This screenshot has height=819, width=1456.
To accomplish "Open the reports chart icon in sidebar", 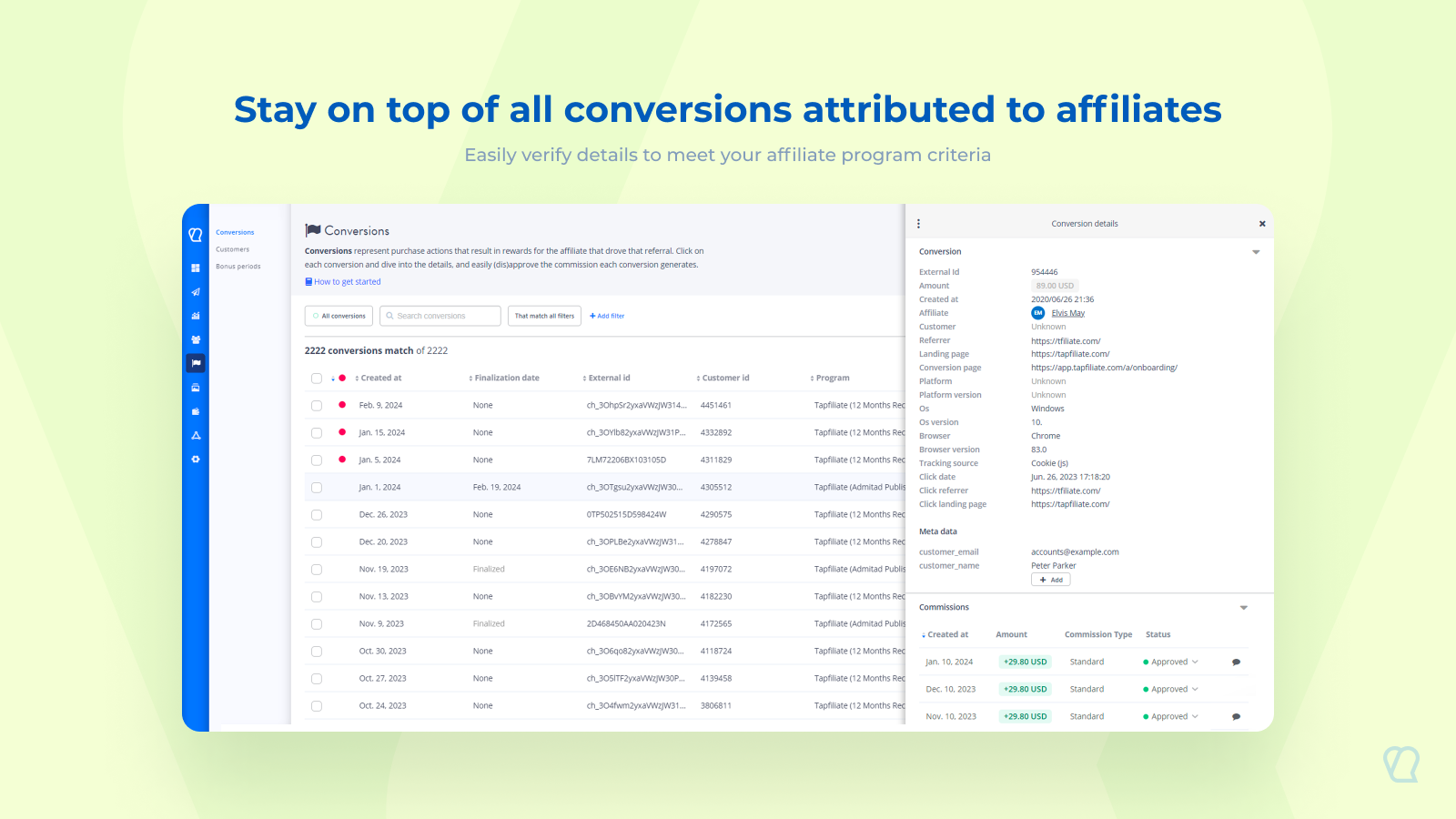I will pyautogui.click(x=196, y=316).
